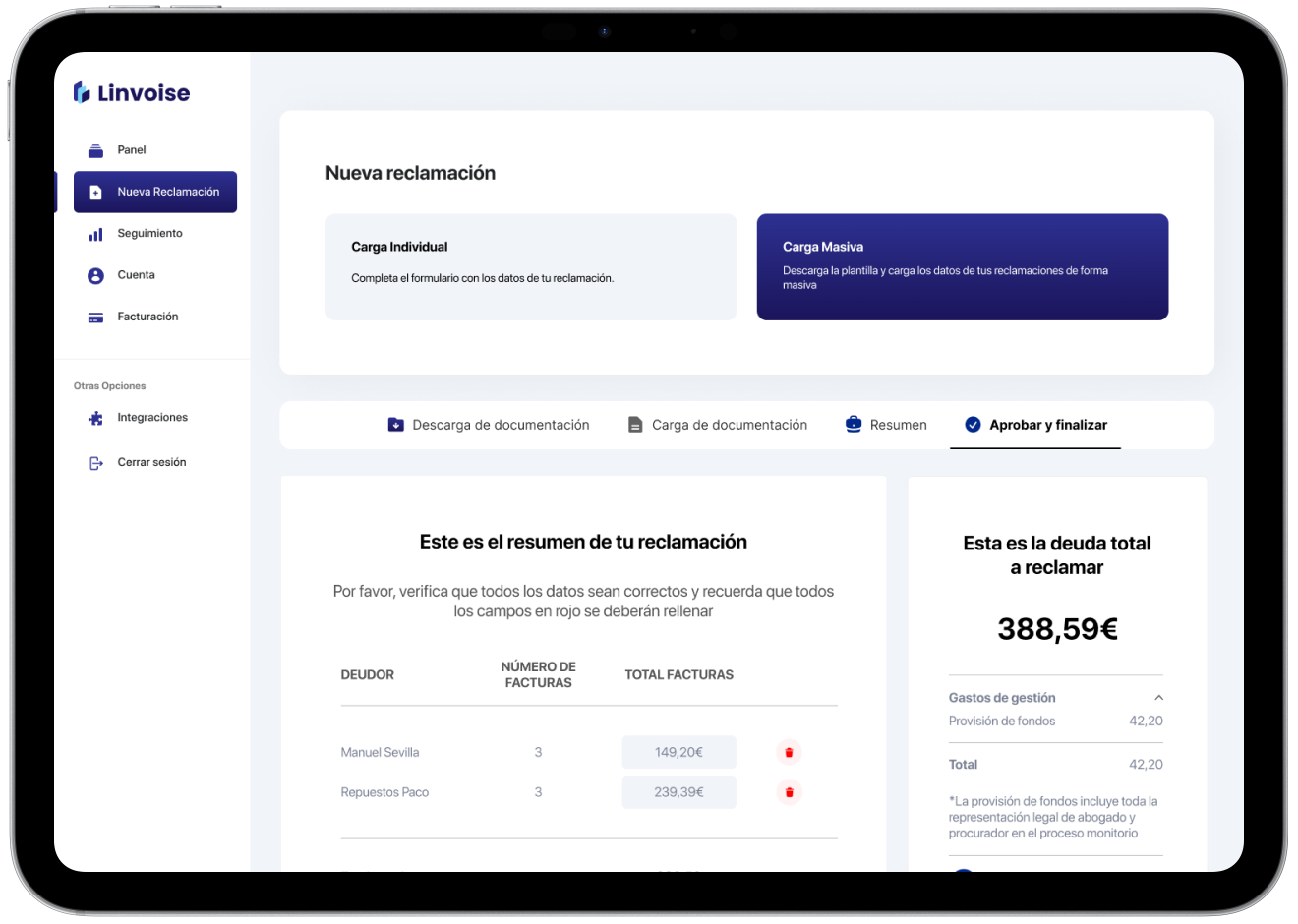Click the Descarga de documentación folder icon
Image resolution: width=1298 pixels, height=924 pixels.
395,425
